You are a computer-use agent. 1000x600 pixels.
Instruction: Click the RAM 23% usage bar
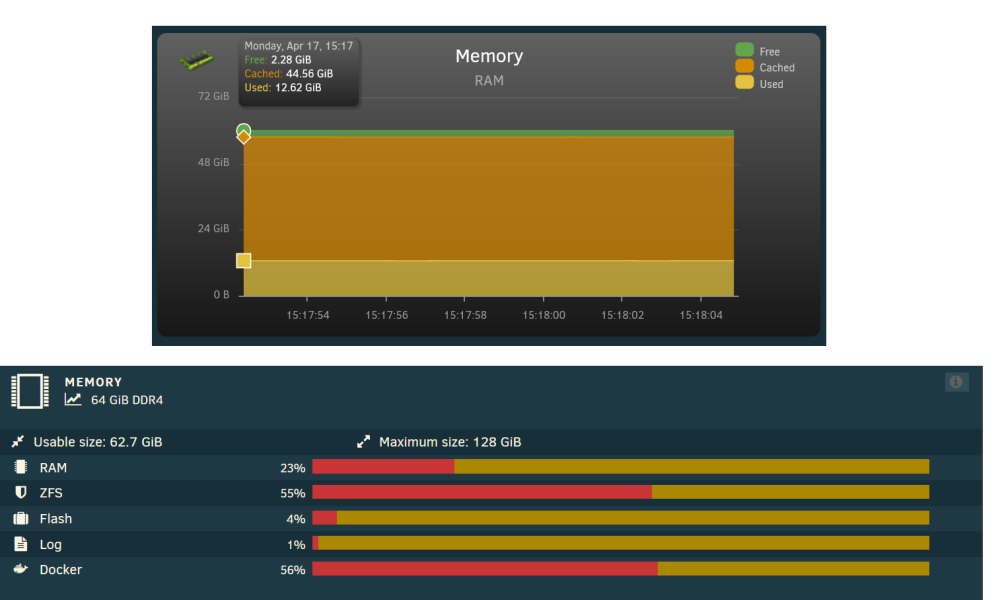(x=621, y=467)
